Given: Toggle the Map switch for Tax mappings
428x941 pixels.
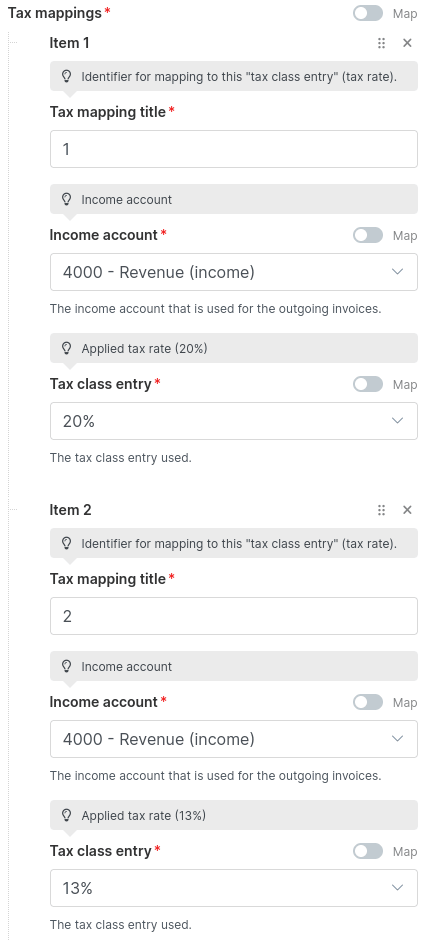Looking at the screenshot, I should click(367, 13).
